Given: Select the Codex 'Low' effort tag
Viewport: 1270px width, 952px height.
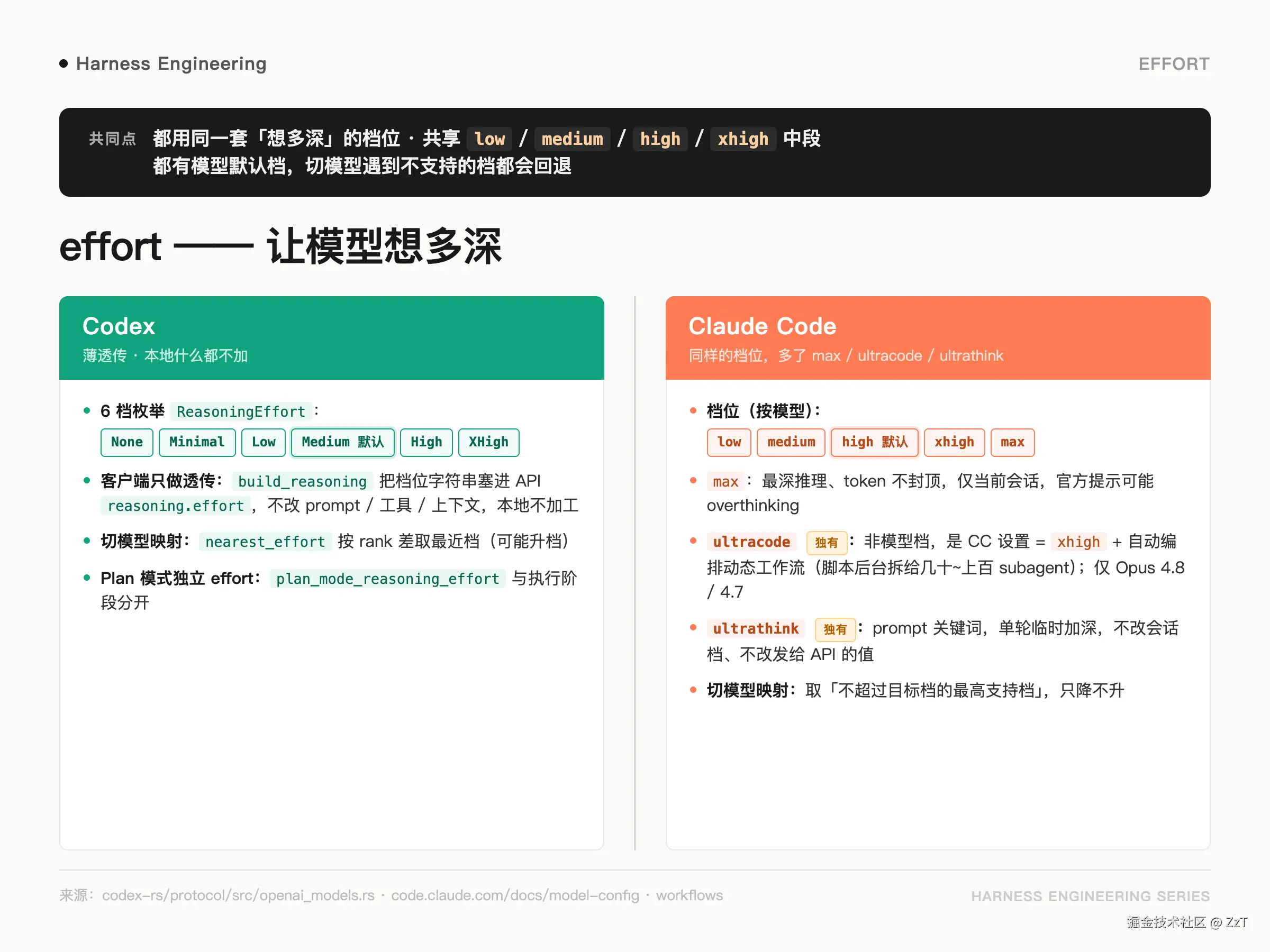Looking at the screenshot, I should [x=263, y=443].
